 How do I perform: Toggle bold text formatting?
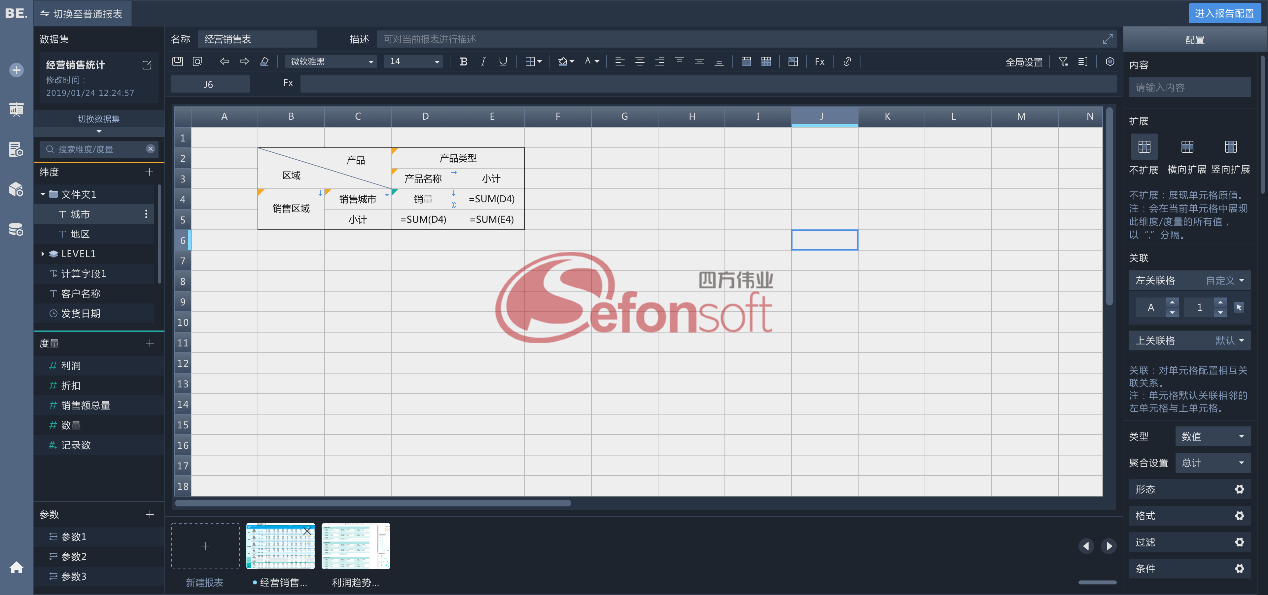[x=463, y=62]
